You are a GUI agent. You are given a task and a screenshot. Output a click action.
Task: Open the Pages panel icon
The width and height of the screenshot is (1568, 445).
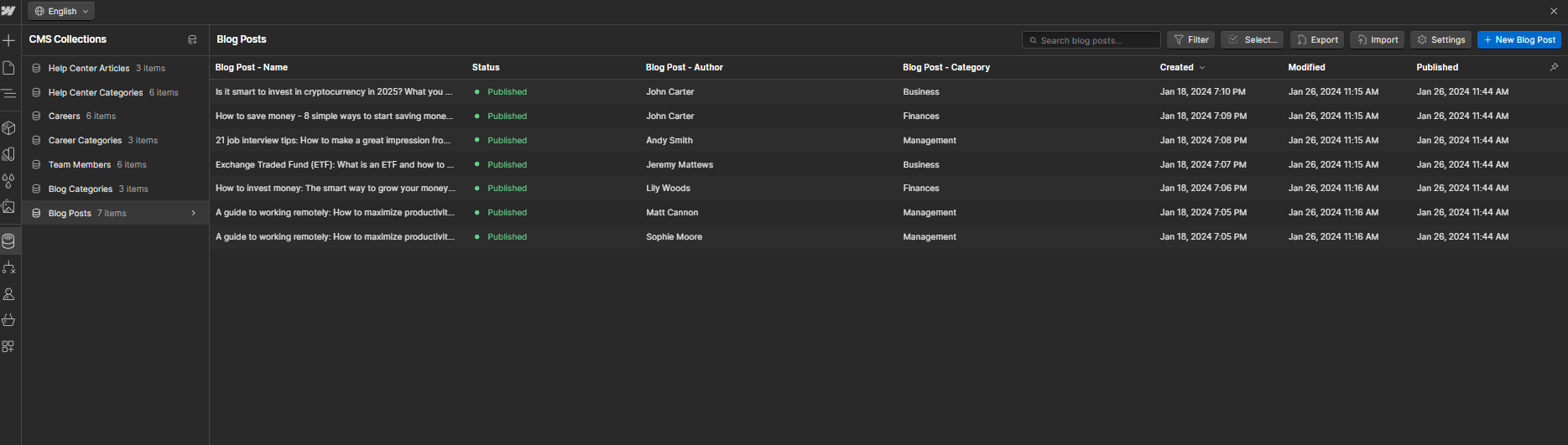tap(8, 67)
